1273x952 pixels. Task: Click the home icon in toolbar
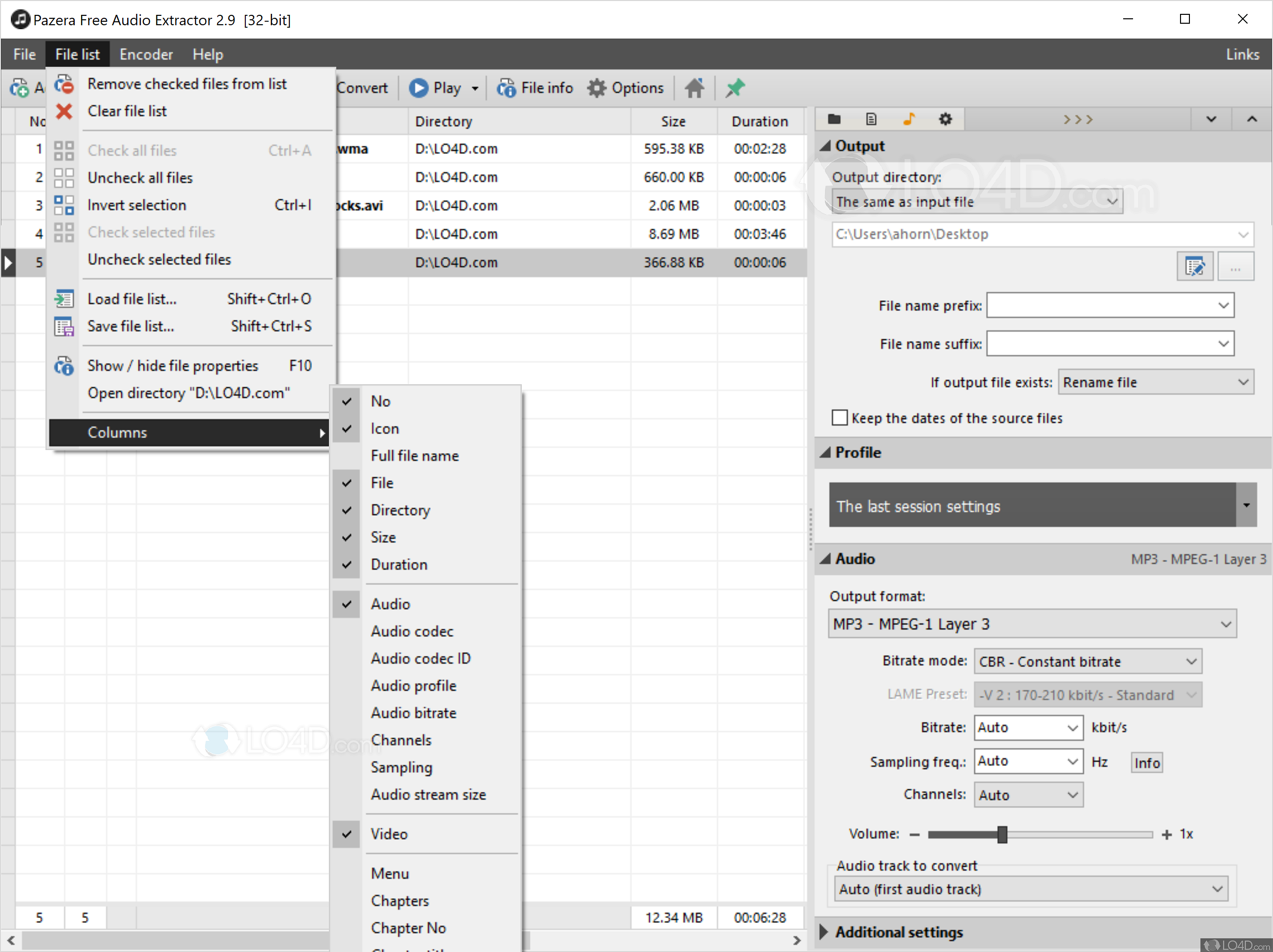[x=694, y=88]
